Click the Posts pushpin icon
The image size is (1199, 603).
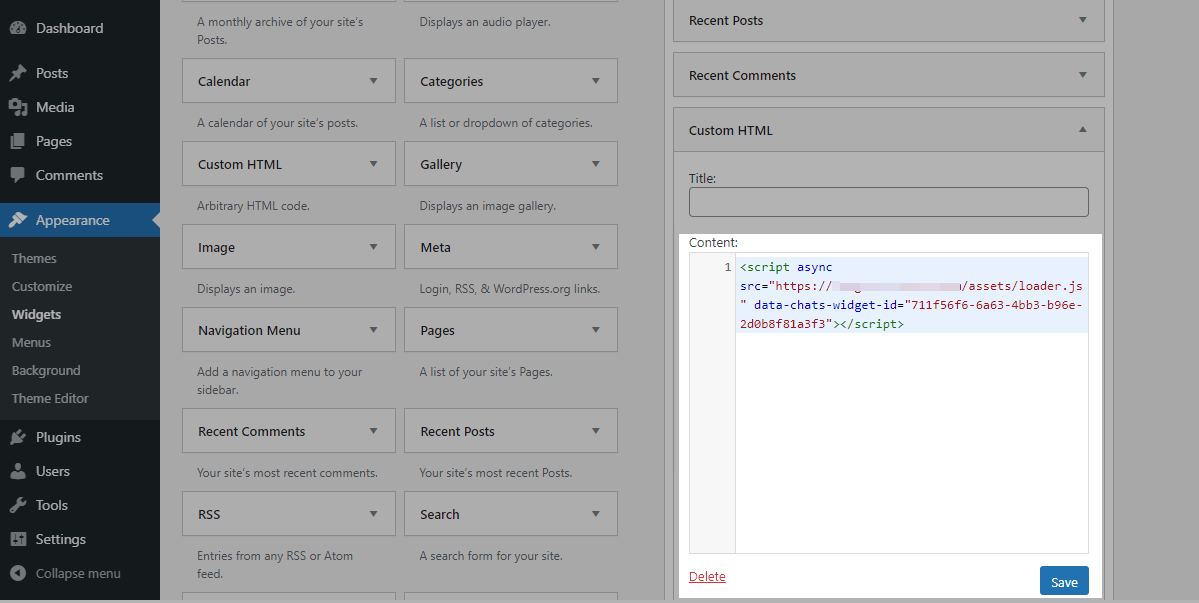(18, 73)
